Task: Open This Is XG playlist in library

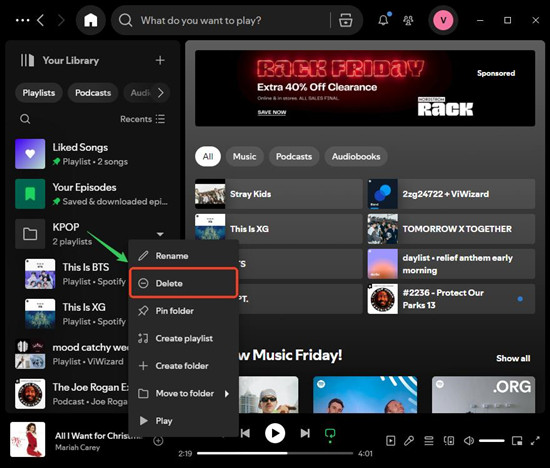Action: (75, 314)
